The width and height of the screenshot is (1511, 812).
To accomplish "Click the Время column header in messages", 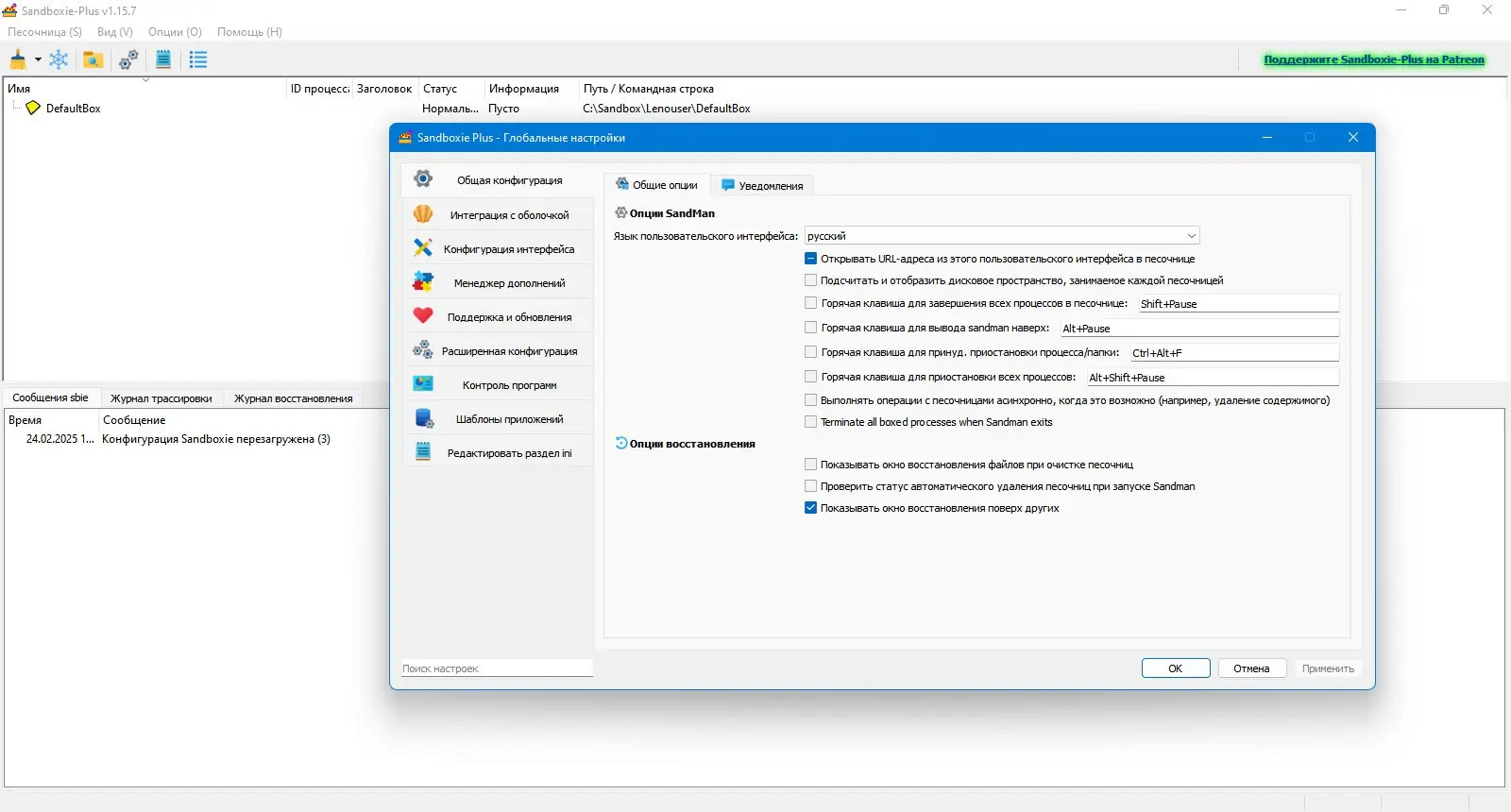I will [52, 420].
